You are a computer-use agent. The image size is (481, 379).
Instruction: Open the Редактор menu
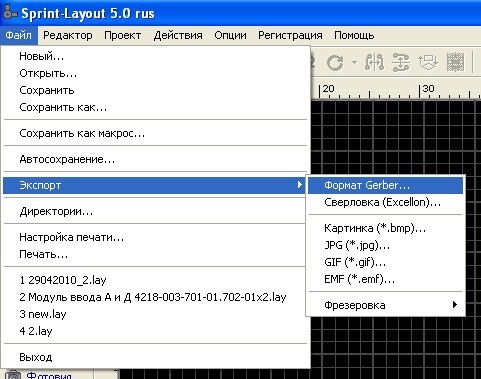click(68, 35)
